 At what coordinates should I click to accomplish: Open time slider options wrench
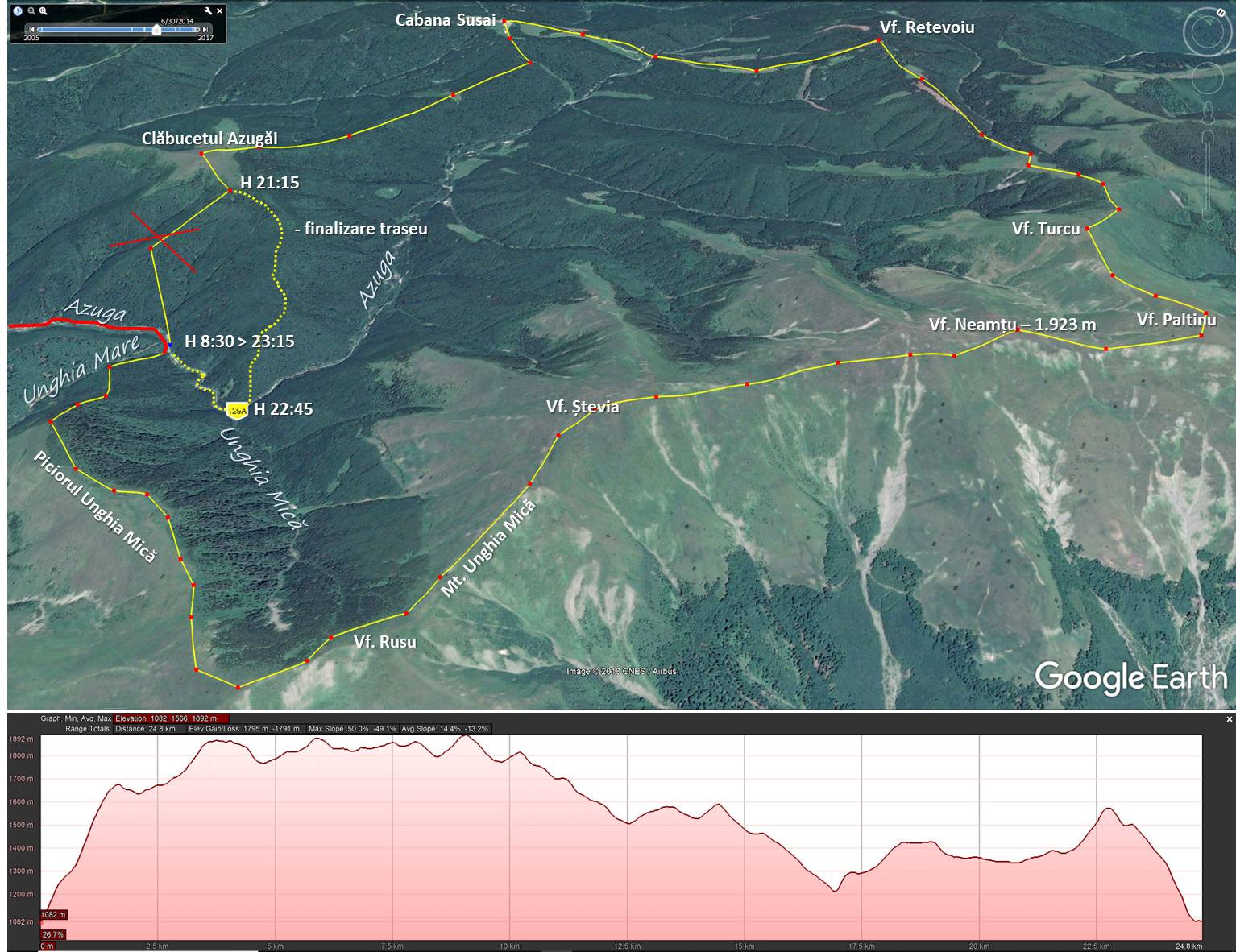[x=208, y=11]
